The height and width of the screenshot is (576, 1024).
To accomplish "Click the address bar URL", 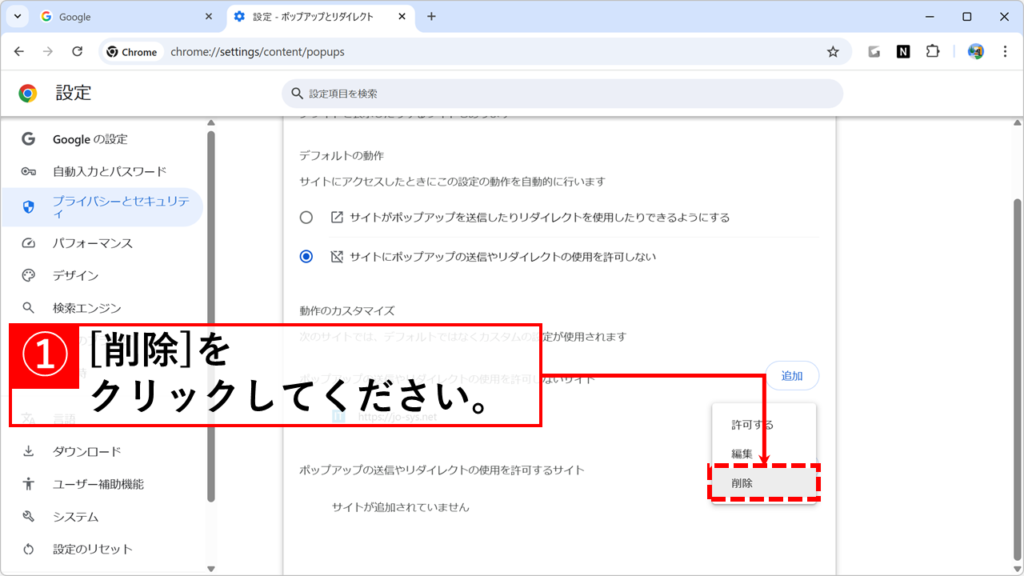I will (x=257, y=52).
